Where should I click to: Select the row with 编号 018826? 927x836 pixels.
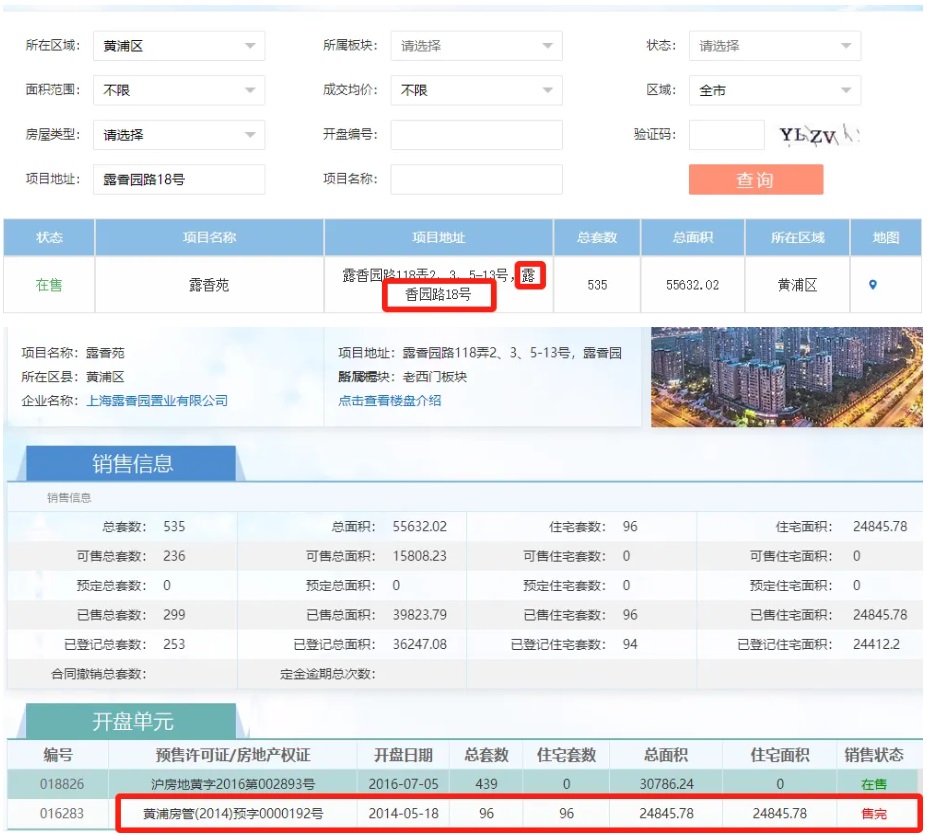[x=462, y=784]
